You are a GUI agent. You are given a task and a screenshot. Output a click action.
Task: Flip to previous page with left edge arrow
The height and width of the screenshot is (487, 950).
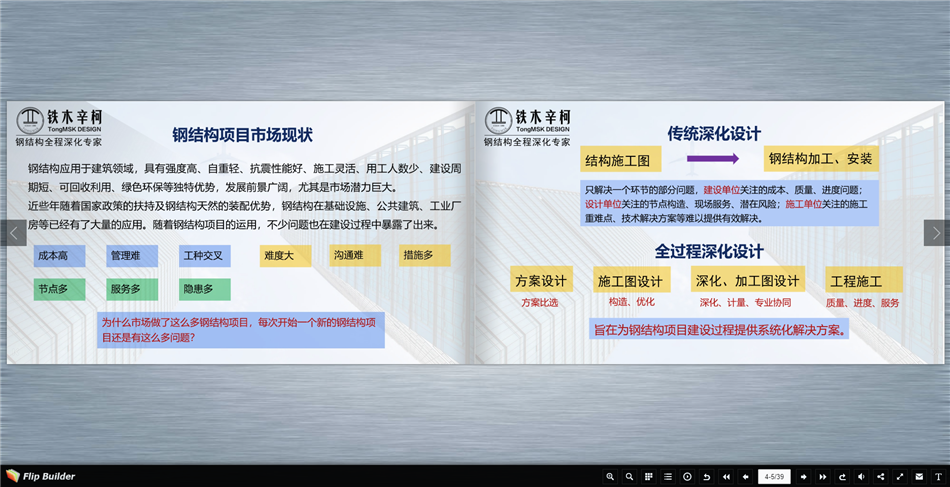(13, 233)
